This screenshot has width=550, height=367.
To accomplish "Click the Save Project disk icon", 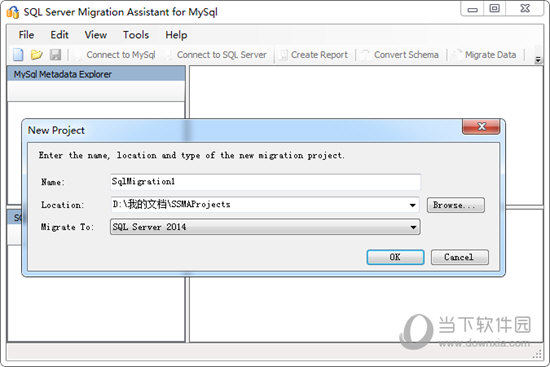I will pyautogui.click(x=55, y=55).
